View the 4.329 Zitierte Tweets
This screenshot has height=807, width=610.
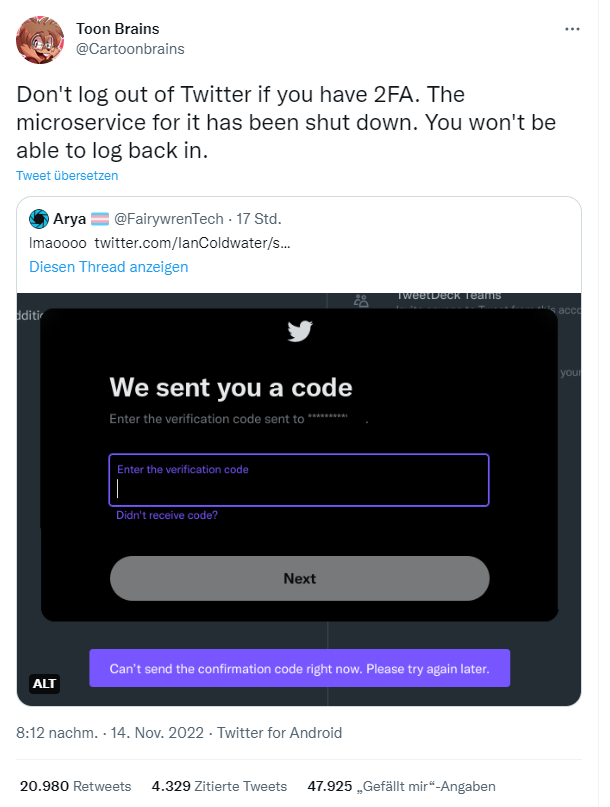[219, 786]
